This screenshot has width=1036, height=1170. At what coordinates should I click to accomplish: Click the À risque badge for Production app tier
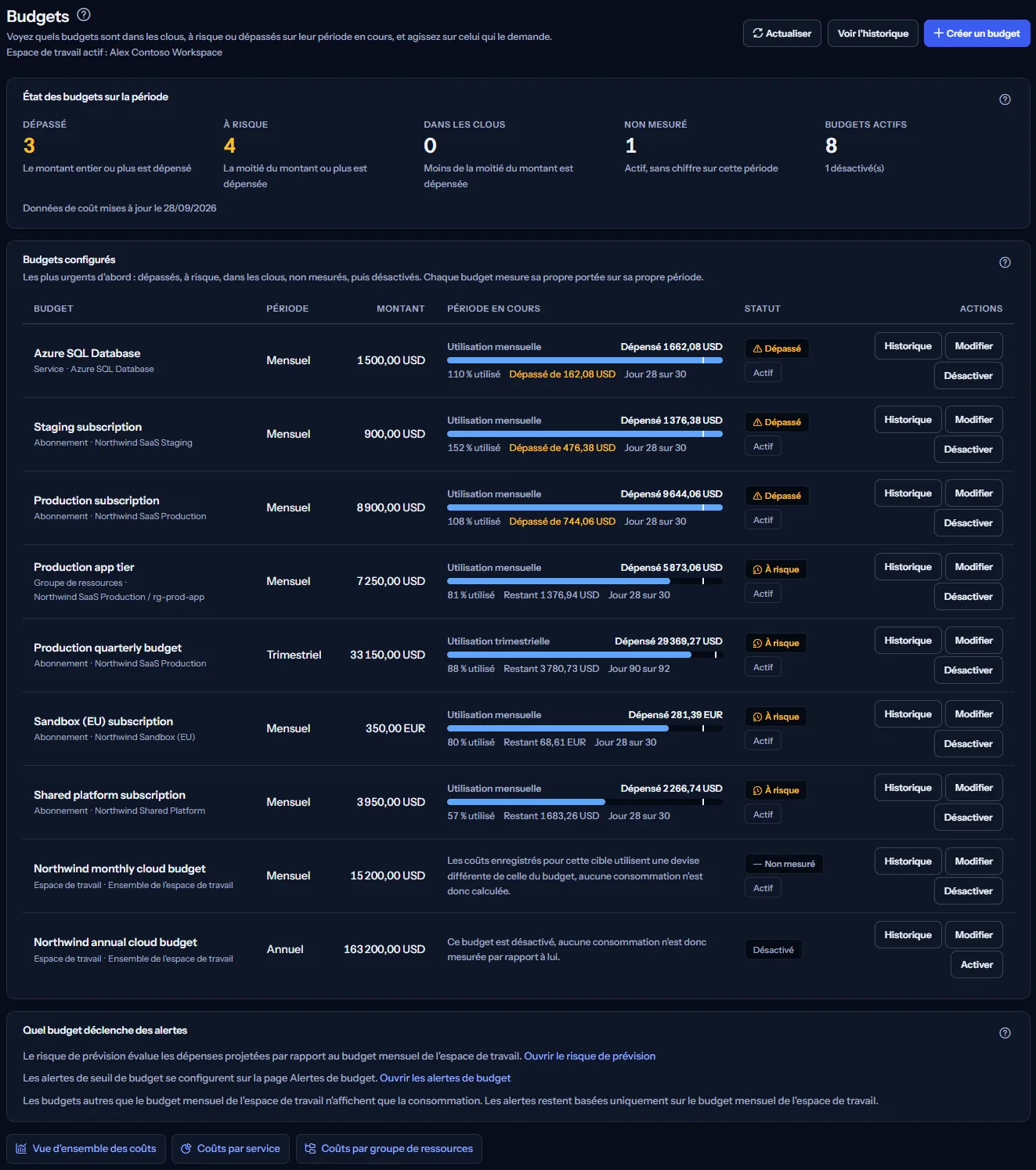pos(775,569)
